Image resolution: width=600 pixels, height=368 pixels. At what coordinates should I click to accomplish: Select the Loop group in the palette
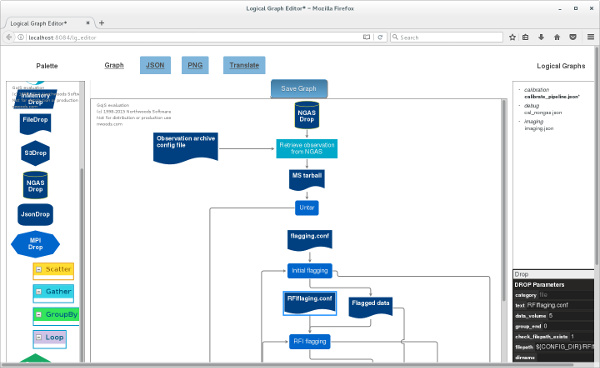(50, 339)
